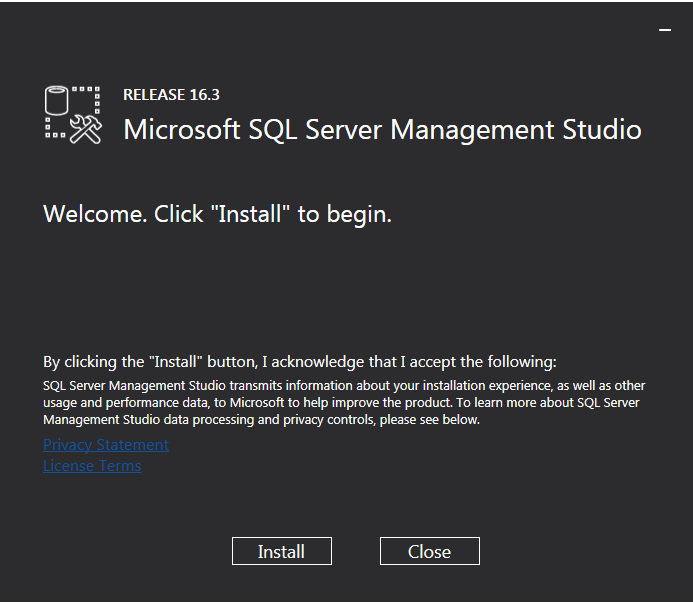693x604 pixels.
Task: Open the Privacy Statement link
Action: [106, 445]
